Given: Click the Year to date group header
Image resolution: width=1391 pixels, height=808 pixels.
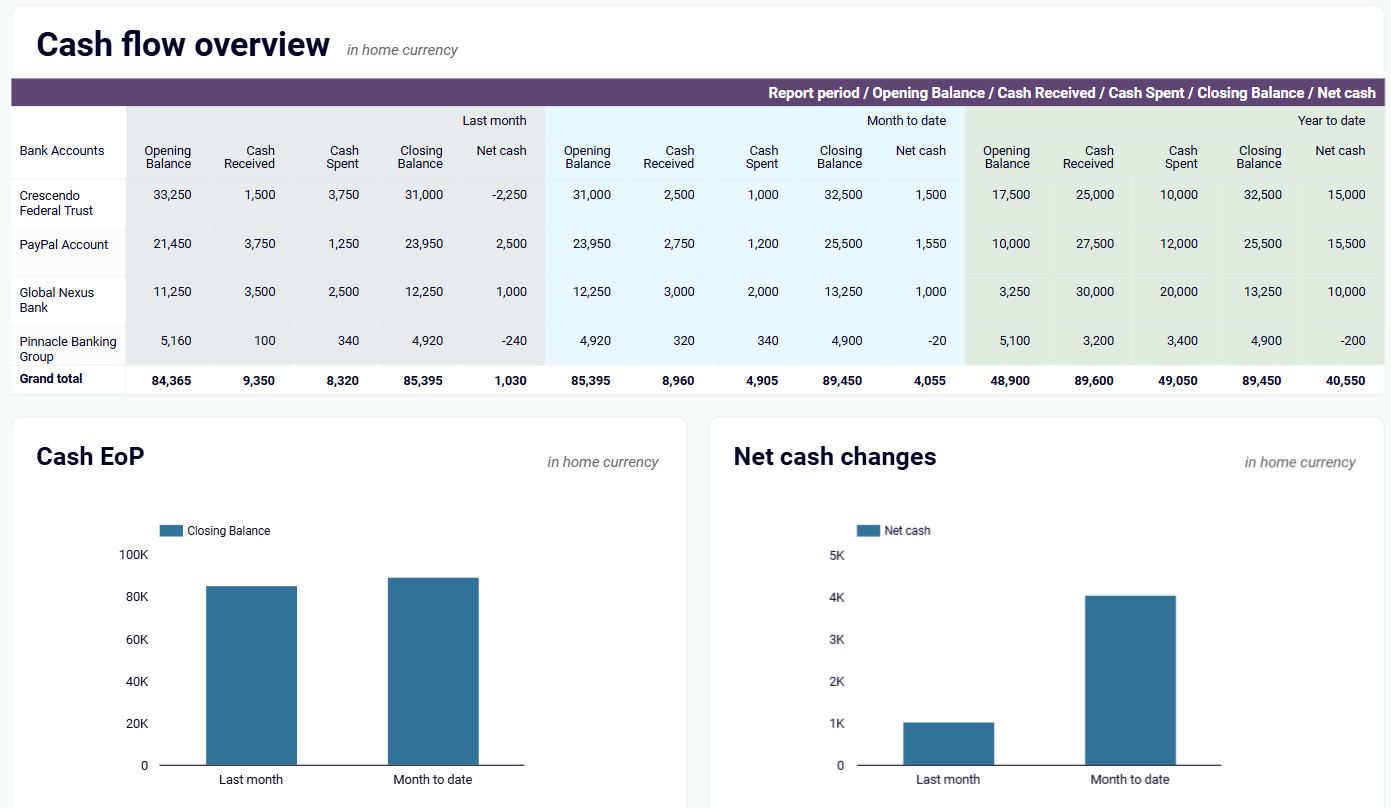Looking at the screenshot, I should pos(1331,121).
